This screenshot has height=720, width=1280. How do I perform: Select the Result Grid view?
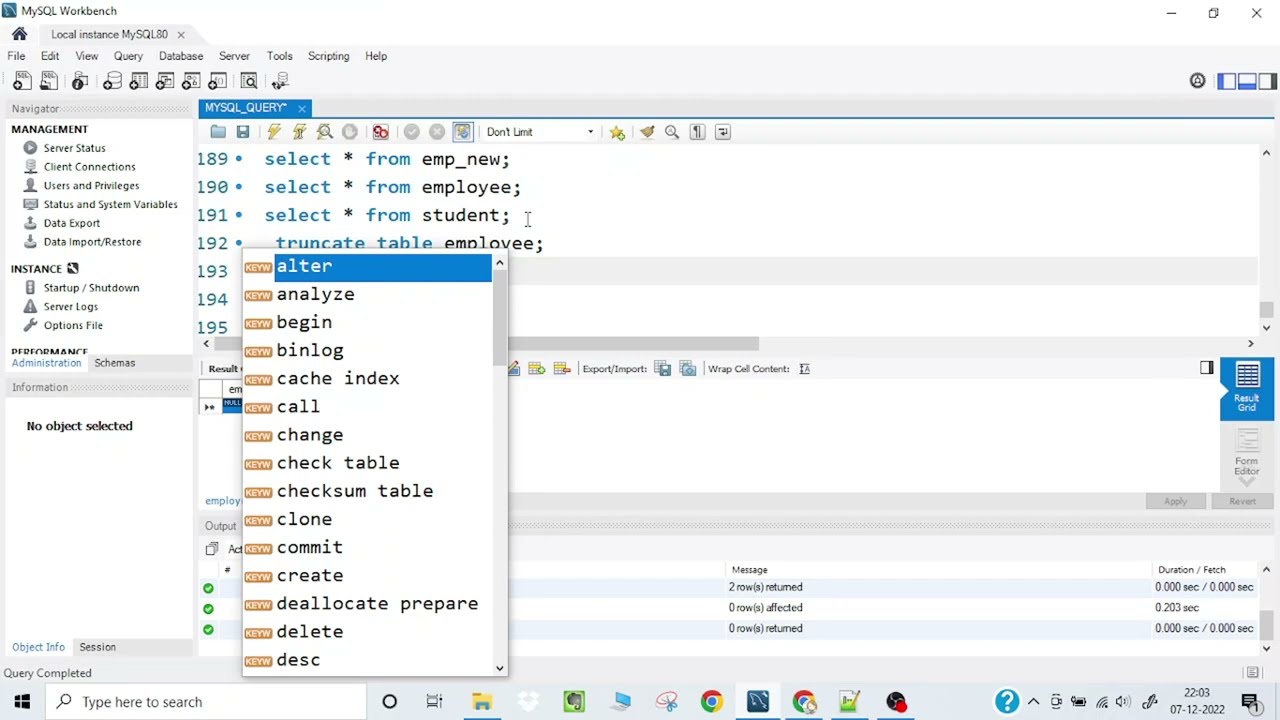click(1247, 389)
